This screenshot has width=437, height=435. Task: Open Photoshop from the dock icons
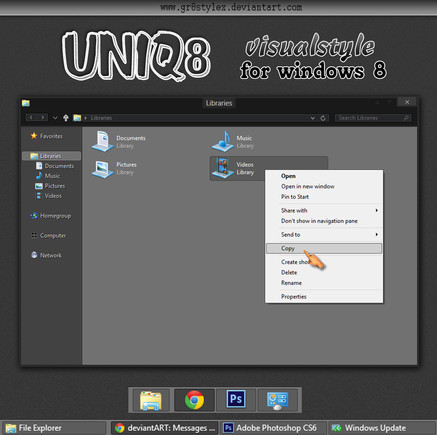tap(236, 399)
